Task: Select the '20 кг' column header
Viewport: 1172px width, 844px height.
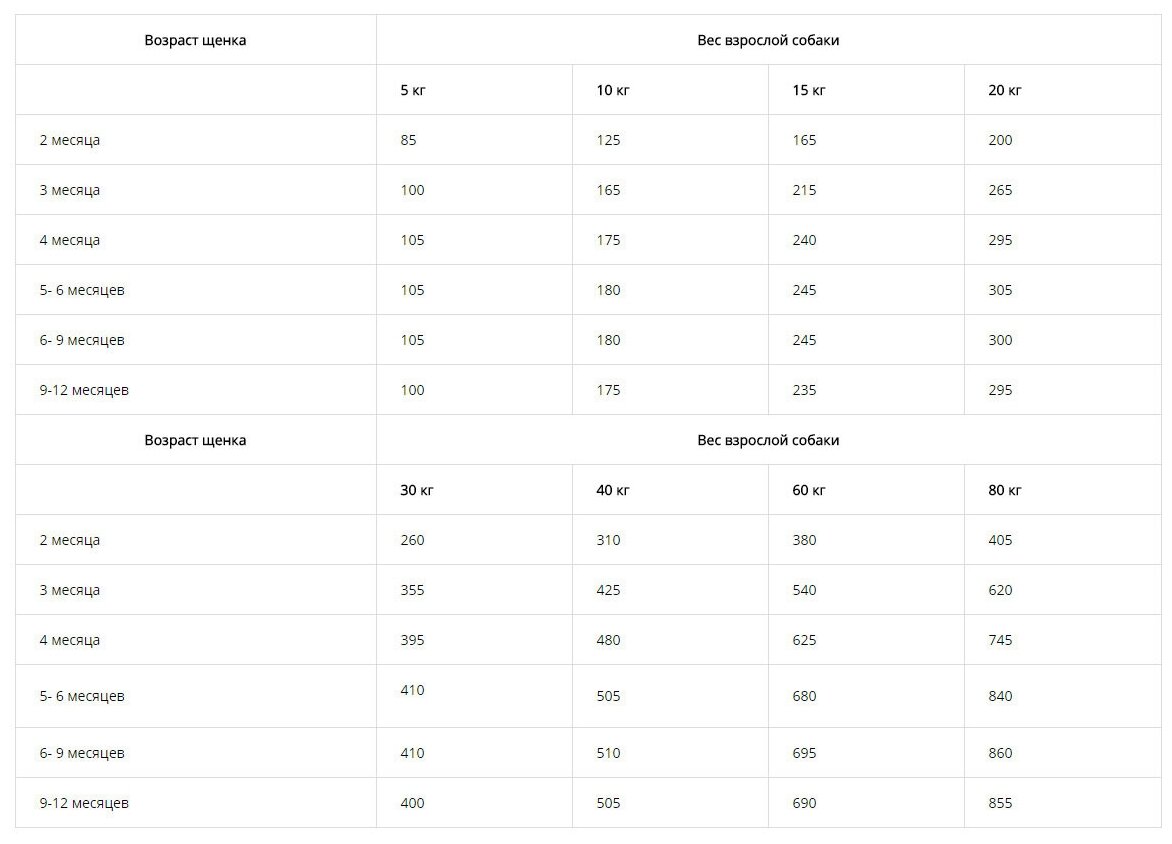Action: coord(1005,91)
